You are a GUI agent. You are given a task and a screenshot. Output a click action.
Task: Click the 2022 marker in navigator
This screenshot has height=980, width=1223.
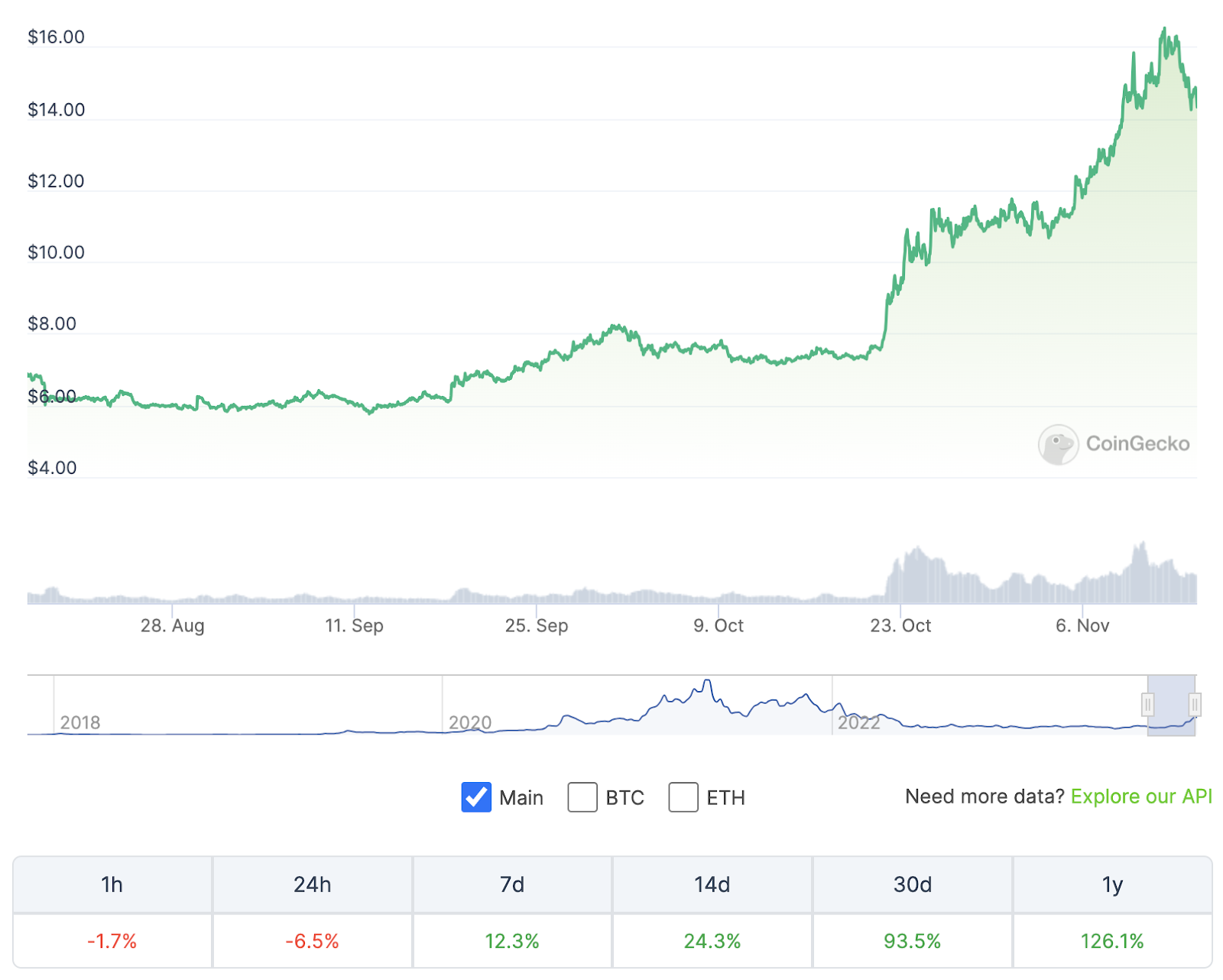[859, 722]
